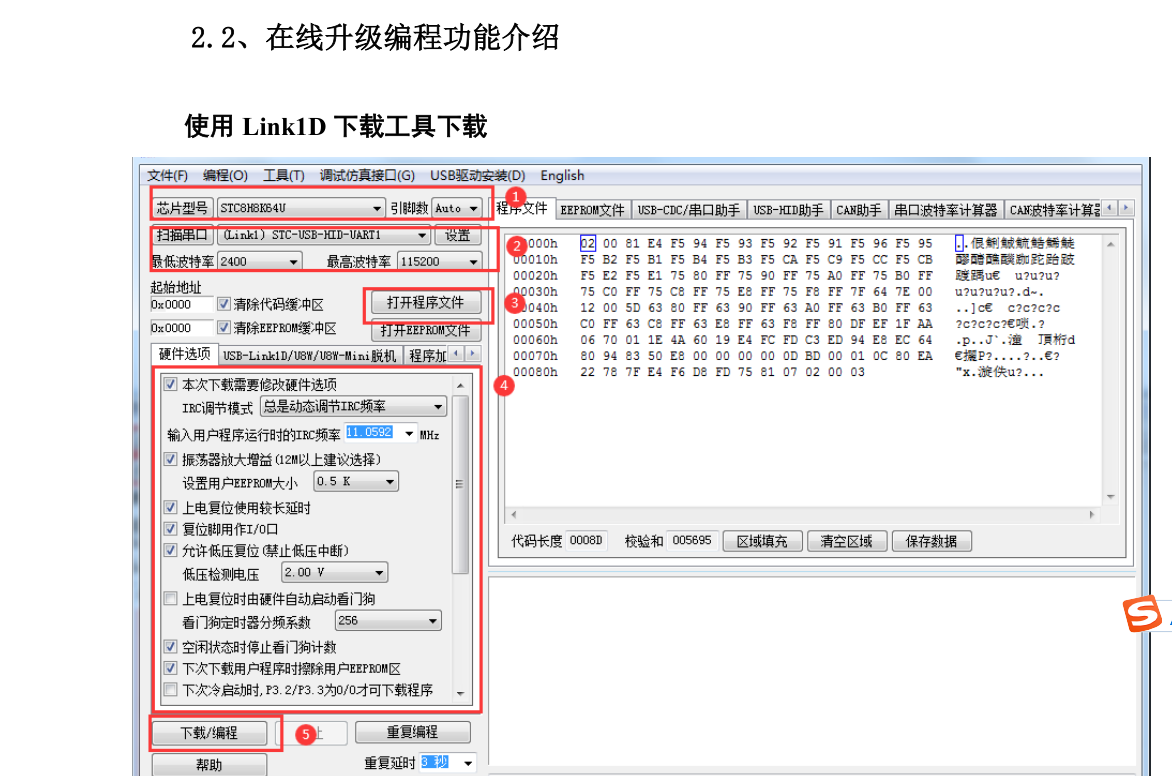
Task: Click the 帮助 button
Action: [209, 764]
